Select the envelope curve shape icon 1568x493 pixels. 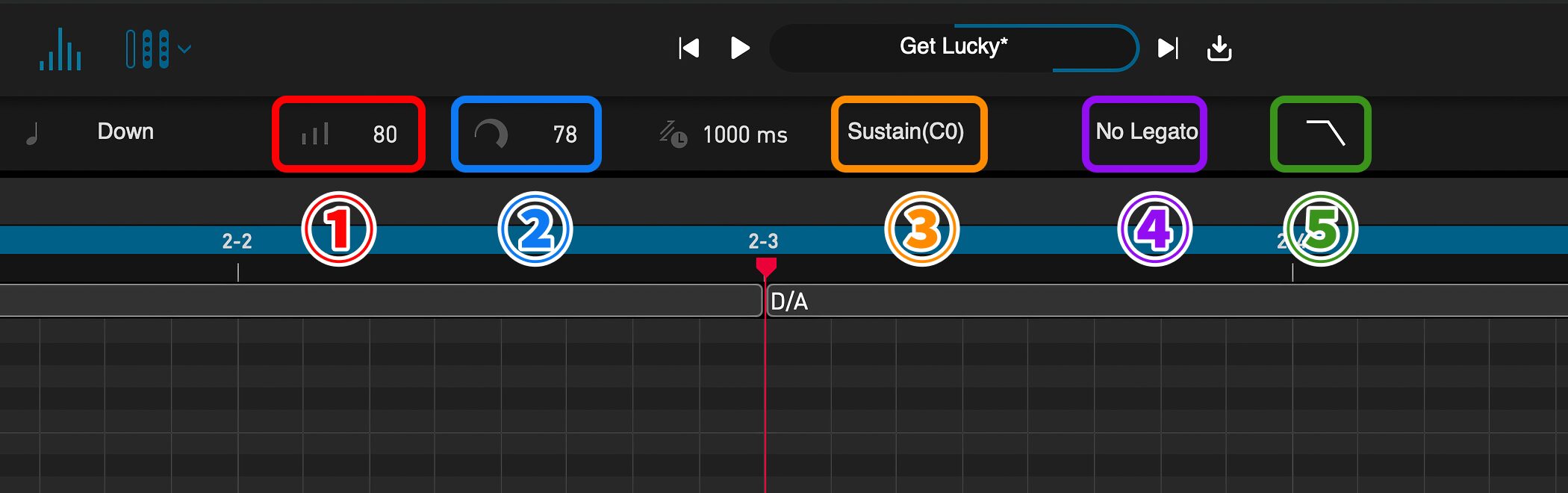[x=1325, y=133]
